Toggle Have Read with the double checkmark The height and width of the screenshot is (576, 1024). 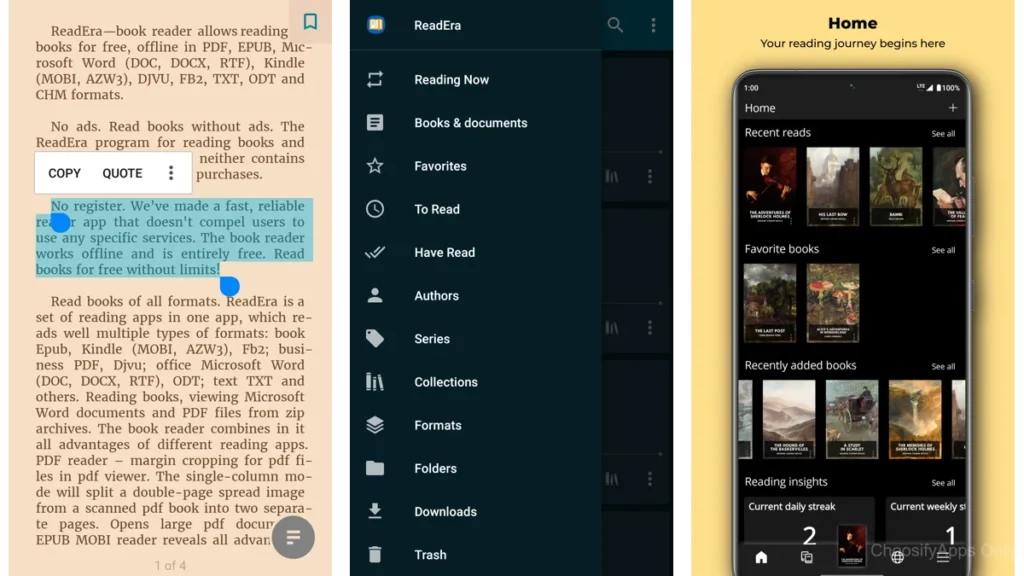click(x=374, y=252)
